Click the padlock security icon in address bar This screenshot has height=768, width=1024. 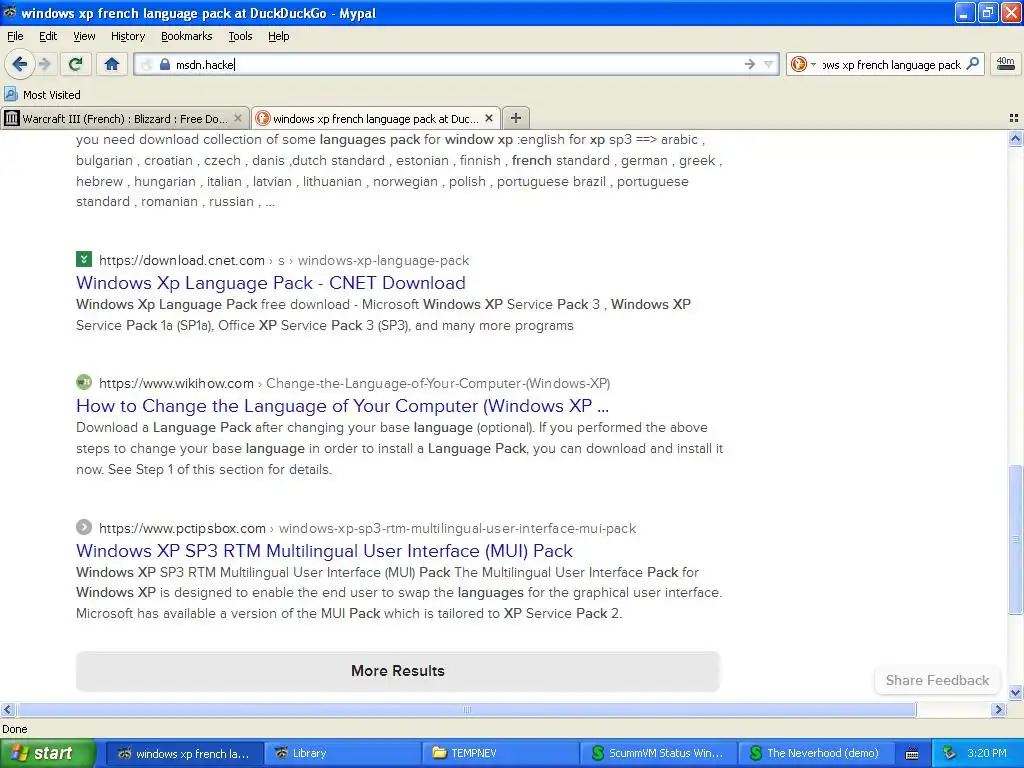165,64
